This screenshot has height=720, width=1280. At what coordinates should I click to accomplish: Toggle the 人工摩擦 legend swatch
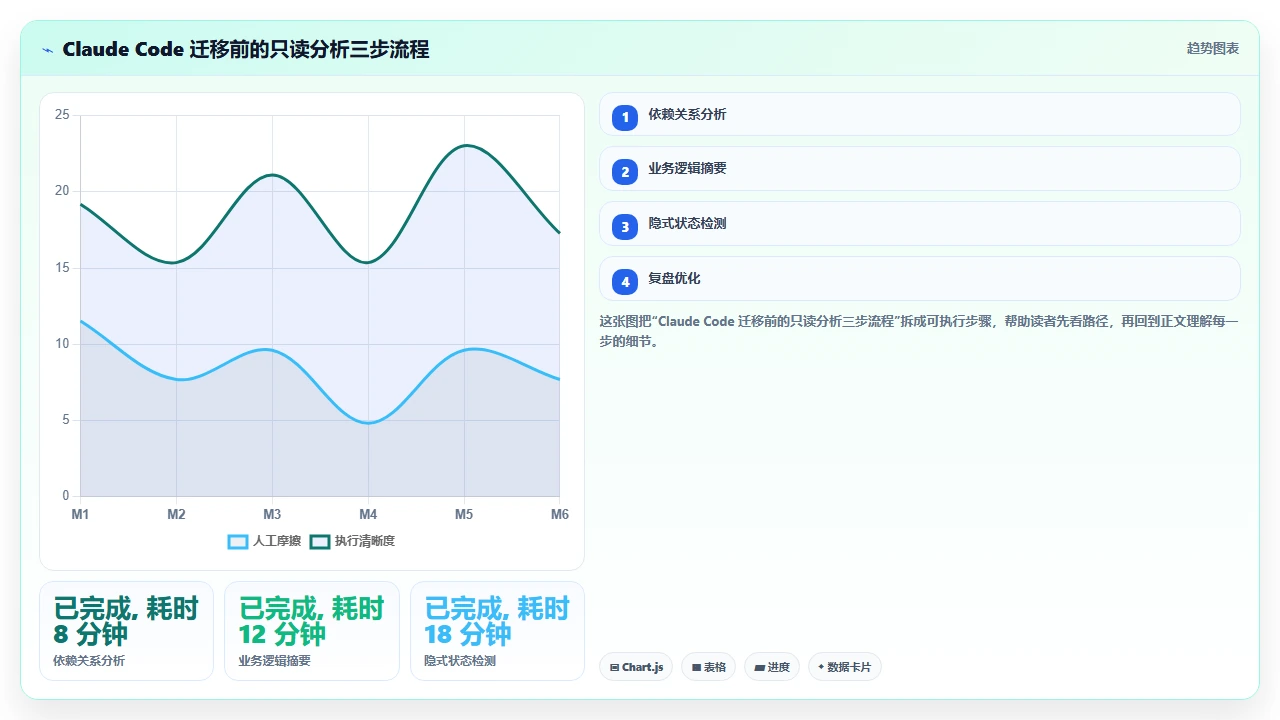coord(238,541)
